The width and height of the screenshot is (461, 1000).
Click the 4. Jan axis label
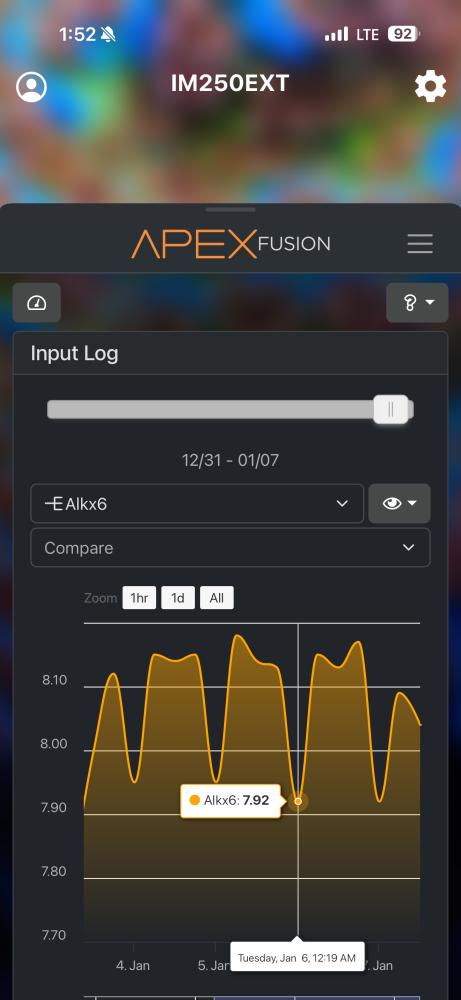[133, 966]
